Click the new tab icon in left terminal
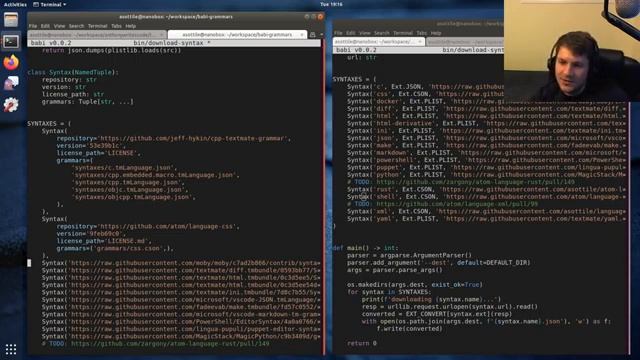The height and width of the screenshot is (360, 640). coord(313,35)
